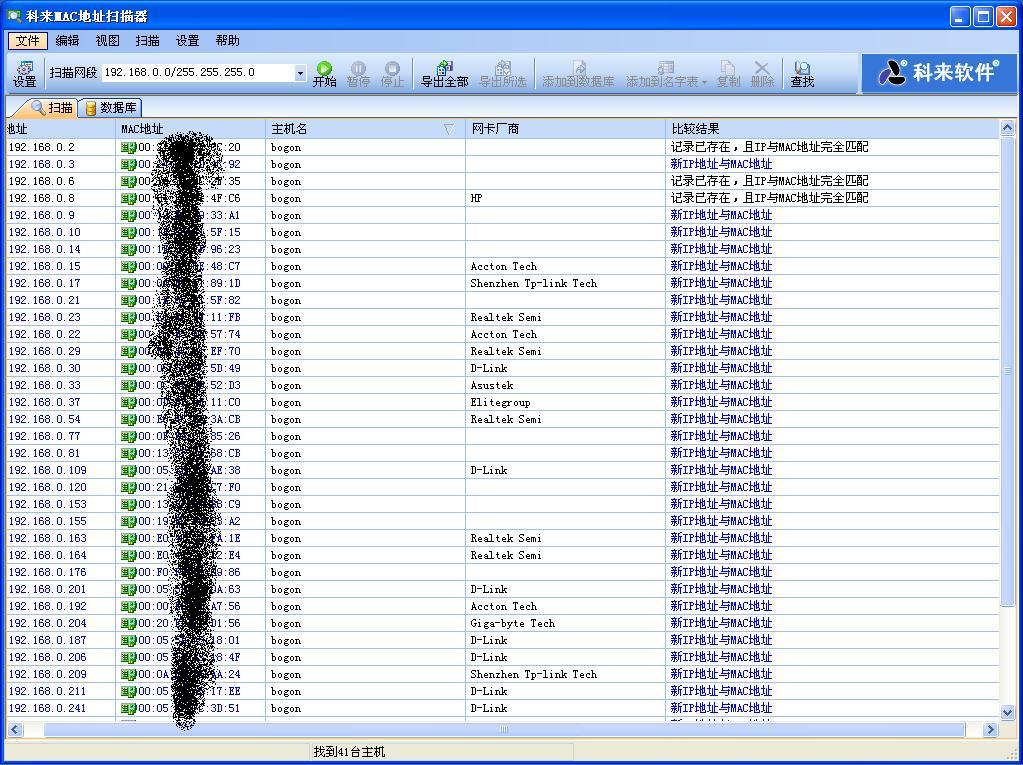Screen dimensions: 1023x765
Task: Click sort arrow in 主机名 column header
Action: click(x=449, y=129)
